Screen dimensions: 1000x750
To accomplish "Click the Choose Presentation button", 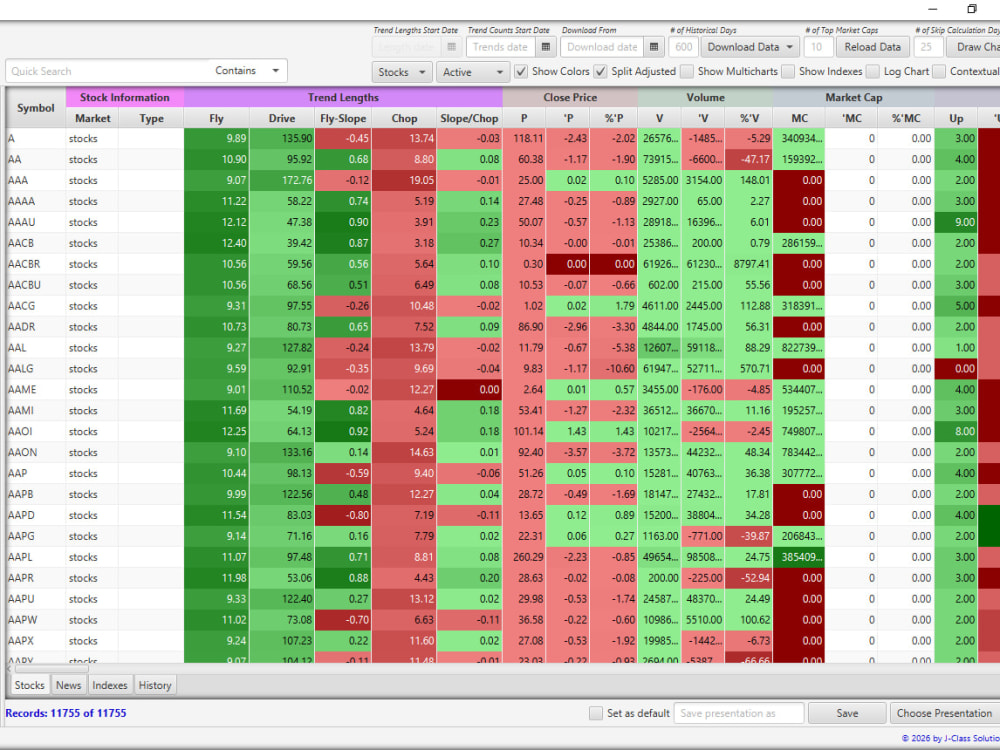I will pos(944,713).
